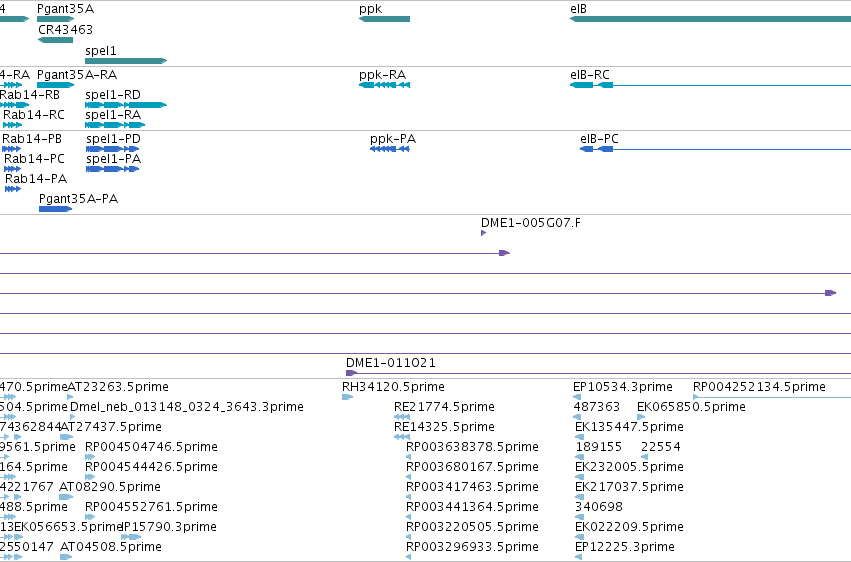
Task: Select the EK135447.5prime EST
Action: pyautogui.click(x=579, y=437)
